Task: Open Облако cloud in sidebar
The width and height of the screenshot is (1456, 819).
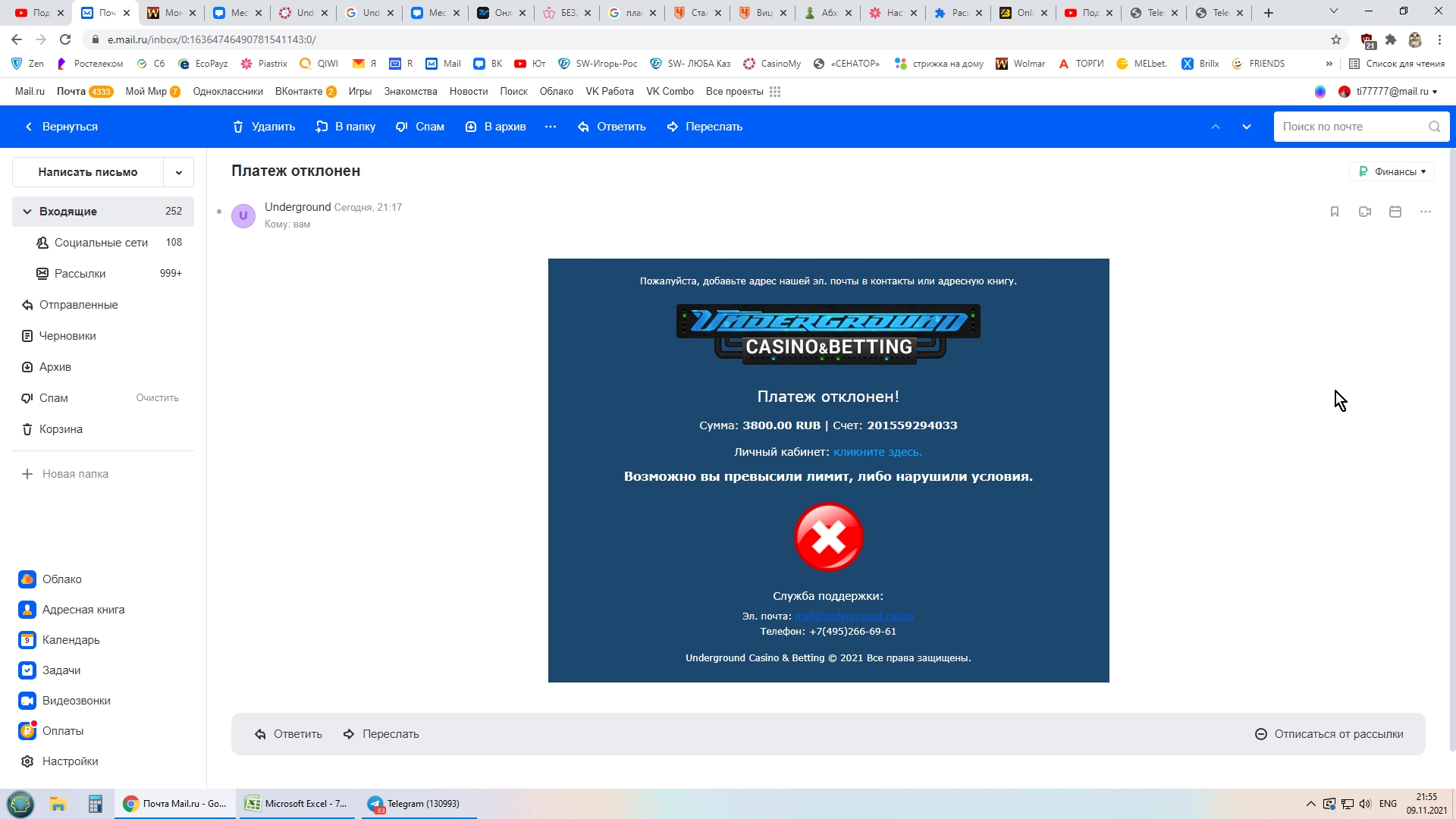Action: coord(50,579)
